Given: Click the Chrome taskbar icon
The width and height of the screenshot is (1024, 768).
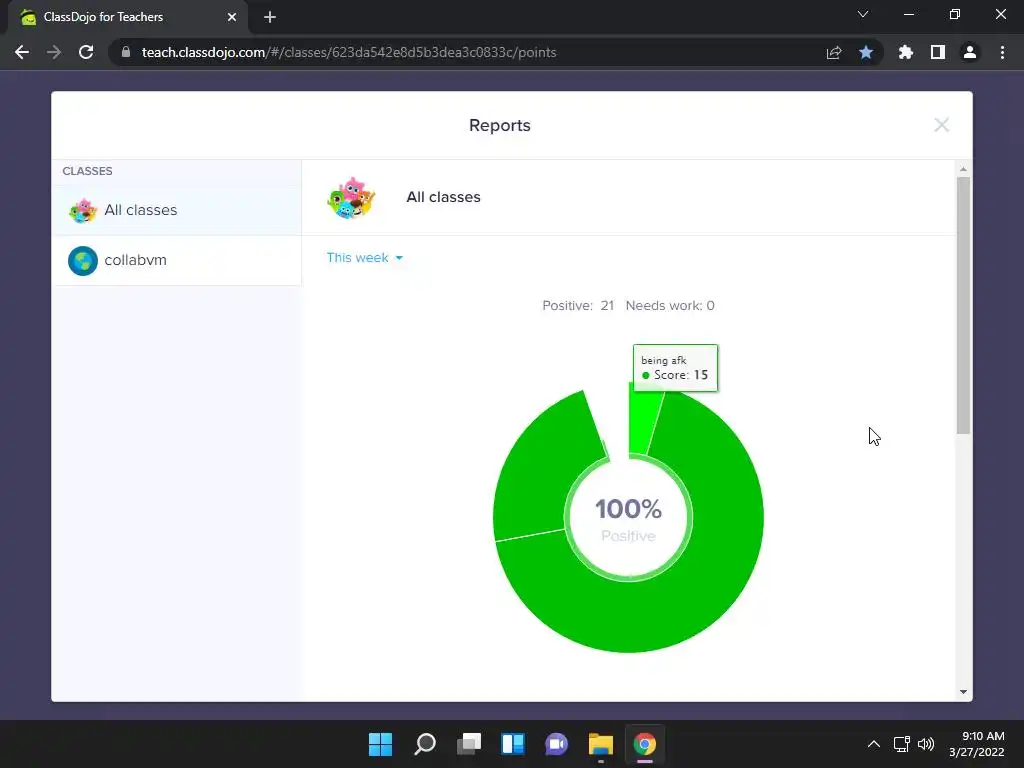Looking at the screenshot, I should 645,744.
